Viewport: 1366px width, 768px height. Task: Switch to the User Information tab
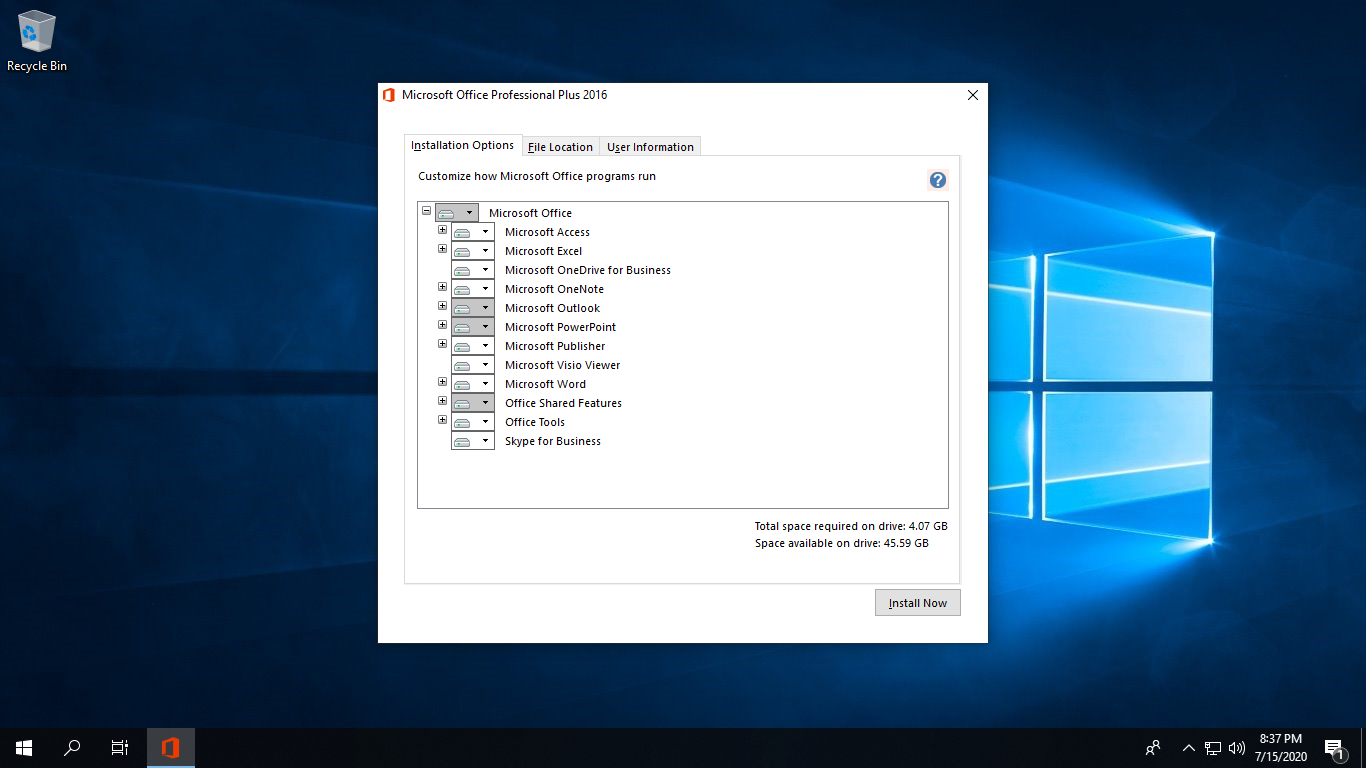(650, 147)
